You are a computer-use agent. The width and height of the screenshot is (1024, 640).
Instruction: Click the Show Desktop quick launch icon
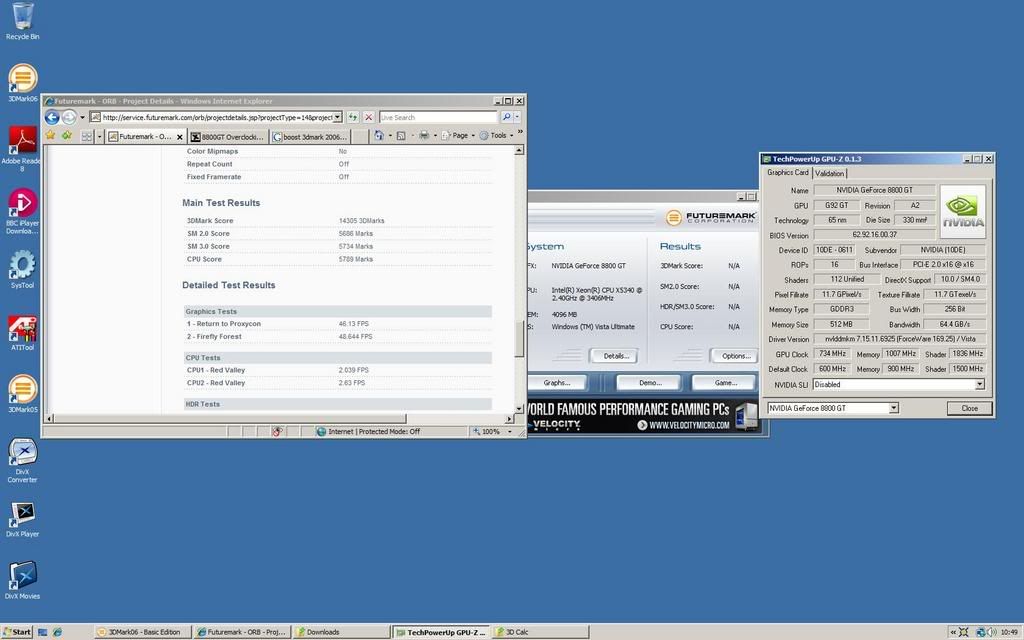click(42, 632)
